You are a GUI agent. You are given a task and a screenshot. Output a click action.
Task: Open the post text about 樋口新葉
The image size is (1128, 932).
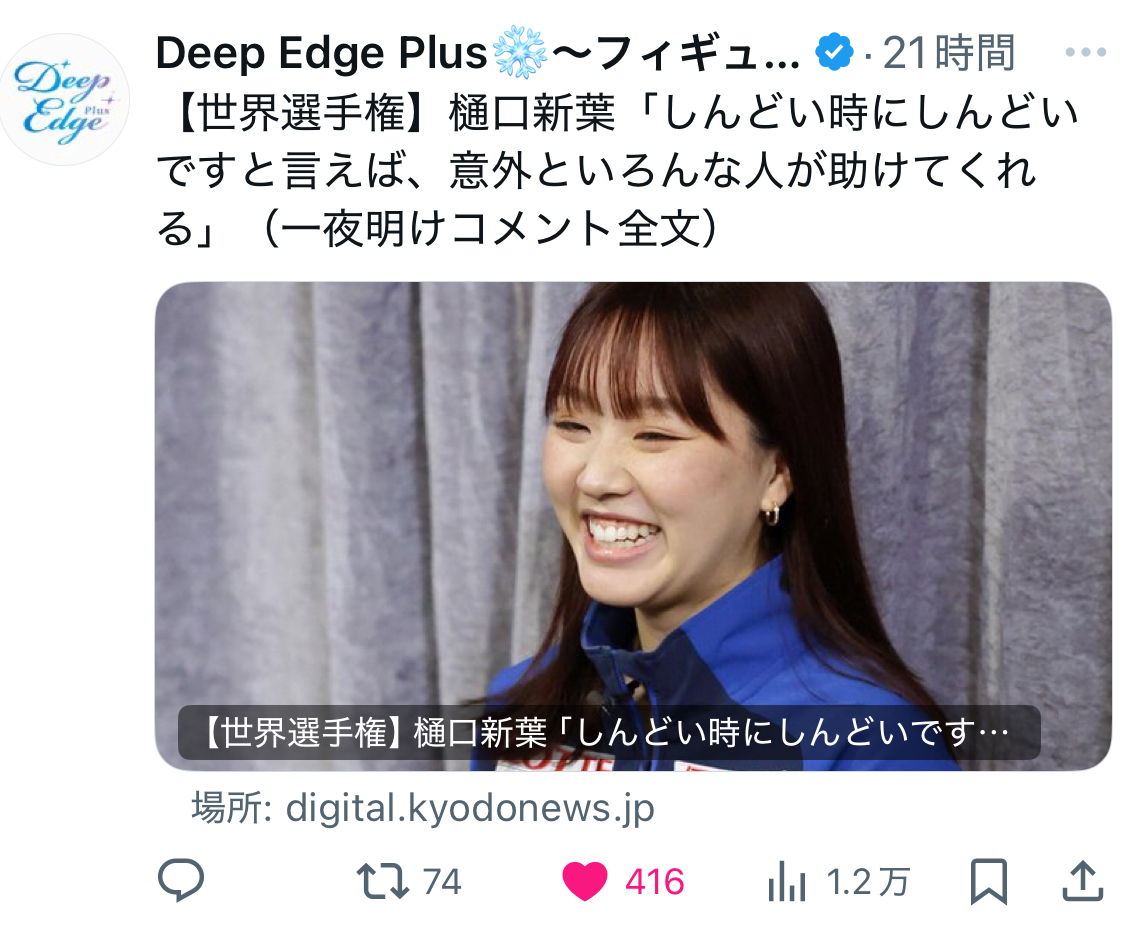click(x=617, y=171)
